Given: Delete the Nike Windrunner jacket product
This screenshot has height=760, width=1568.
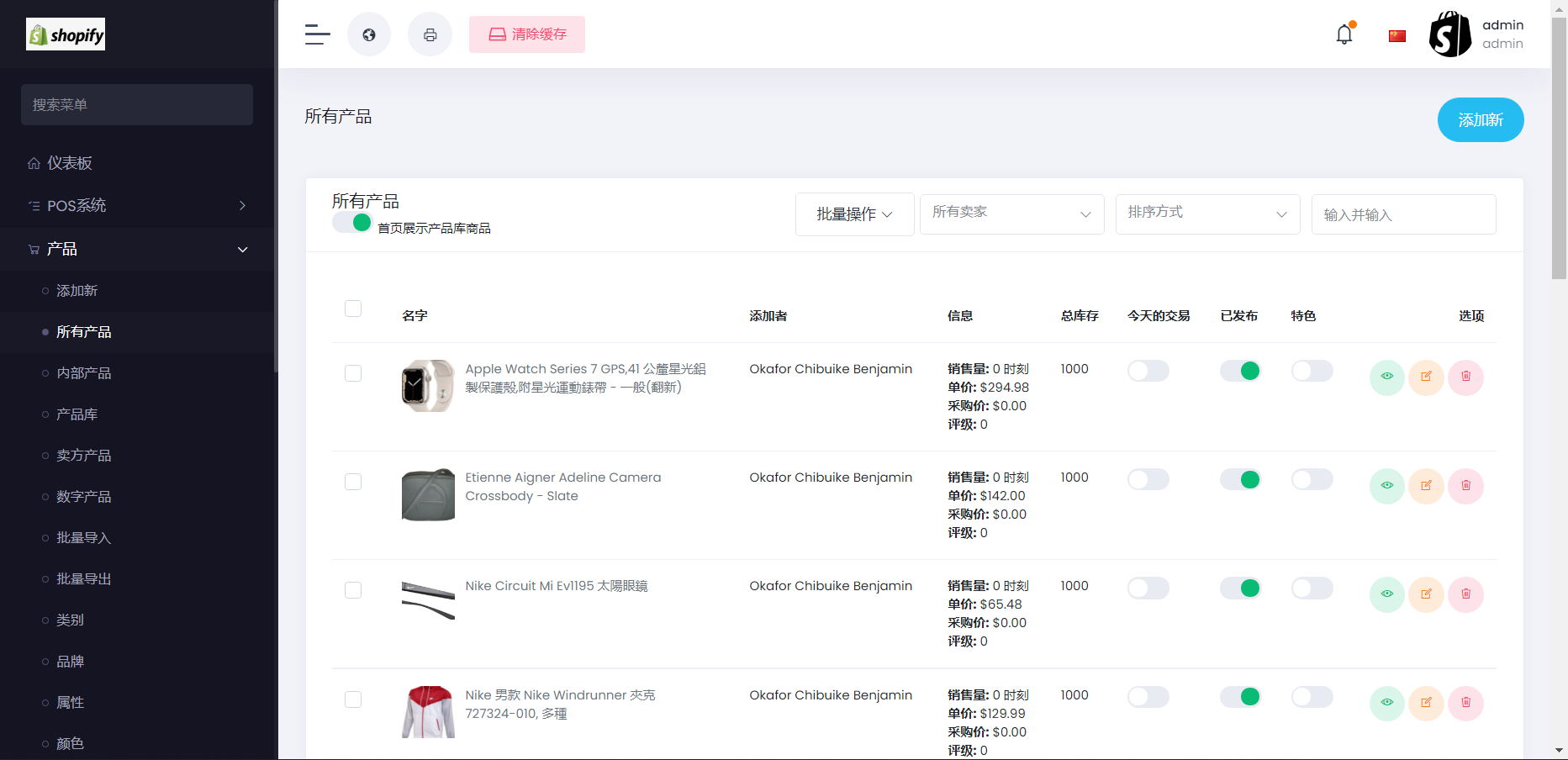Looking at the screenshot, I should (1466, 703).
